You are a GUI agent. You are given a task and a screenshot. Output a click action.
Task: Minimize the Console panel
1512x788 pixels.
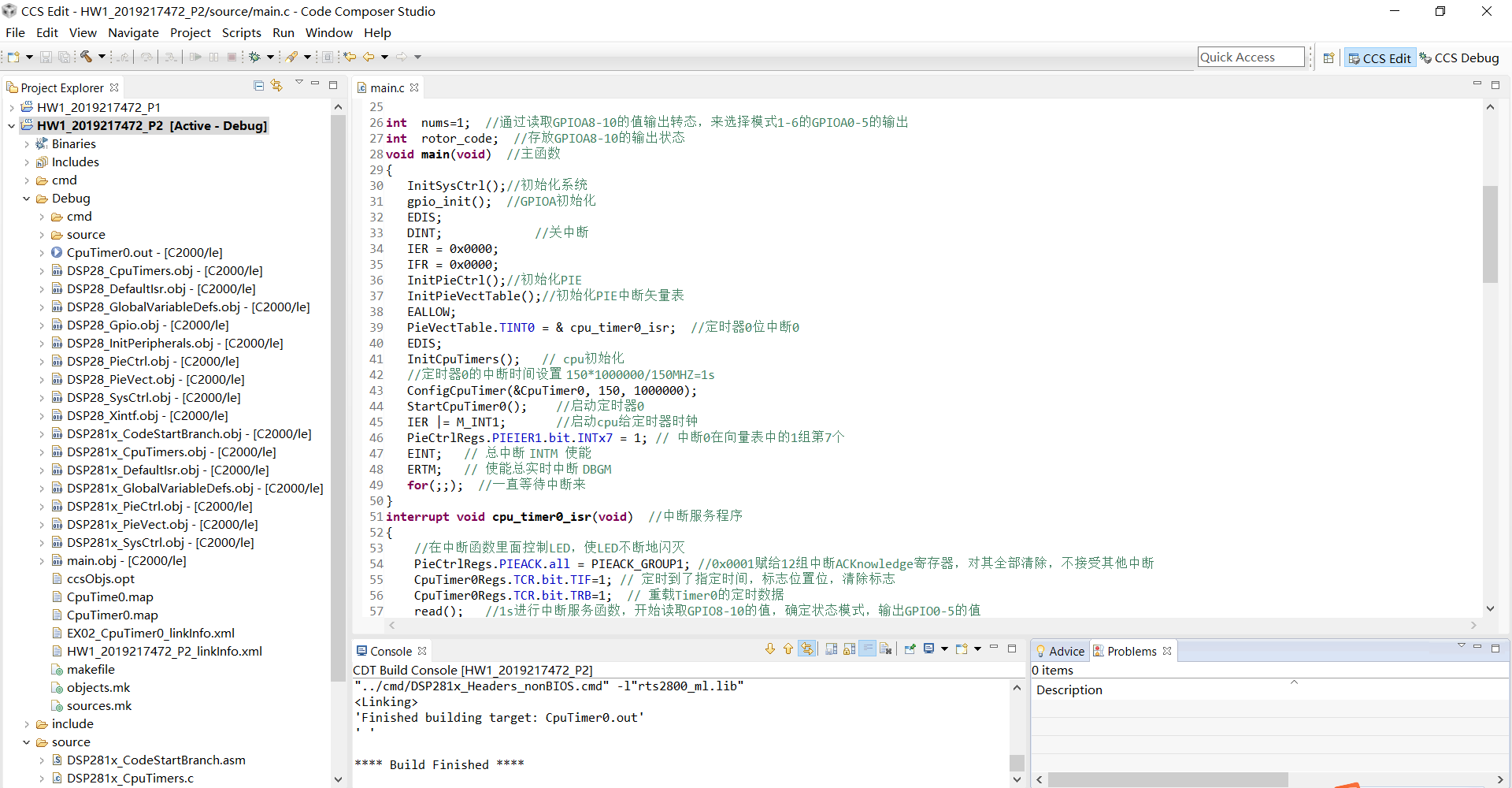coord(994,648)
